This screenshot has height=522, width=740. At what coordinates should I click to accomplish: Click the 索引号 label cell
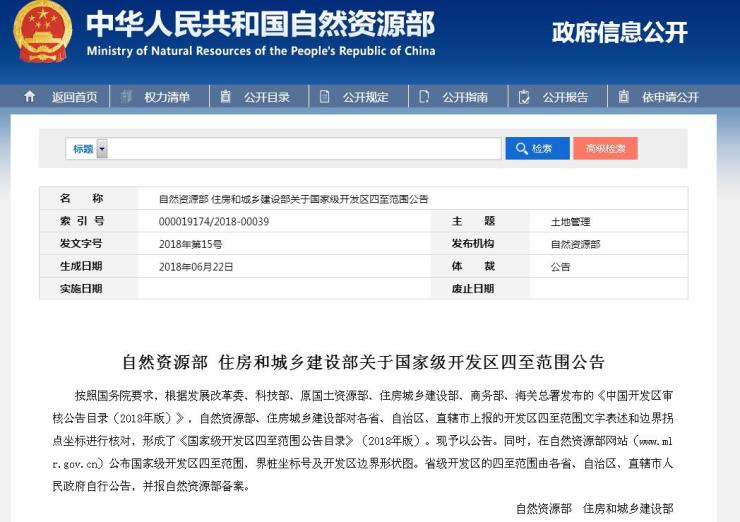tap(89, 221)
